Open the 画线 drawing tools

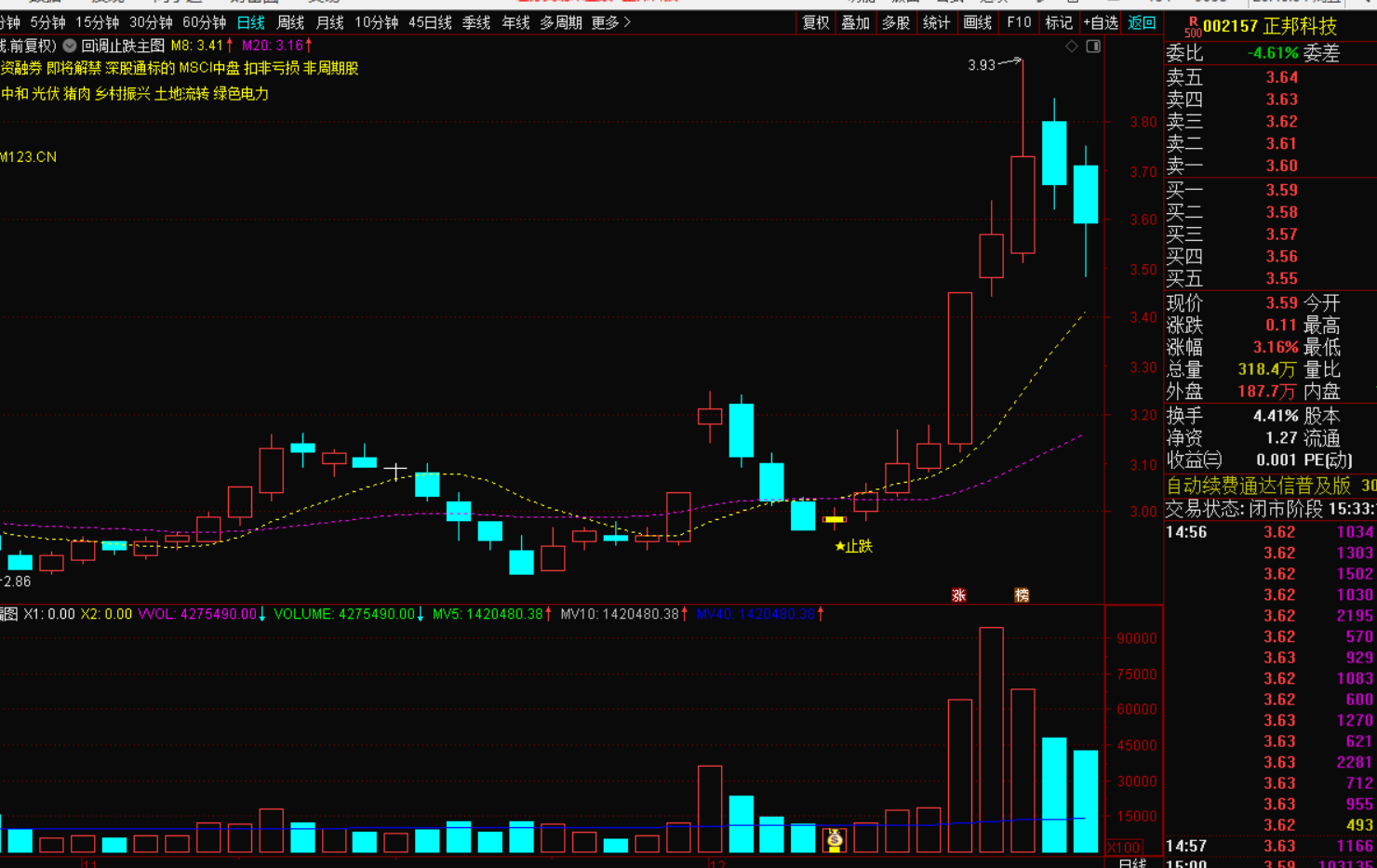(x=977, y=22)
